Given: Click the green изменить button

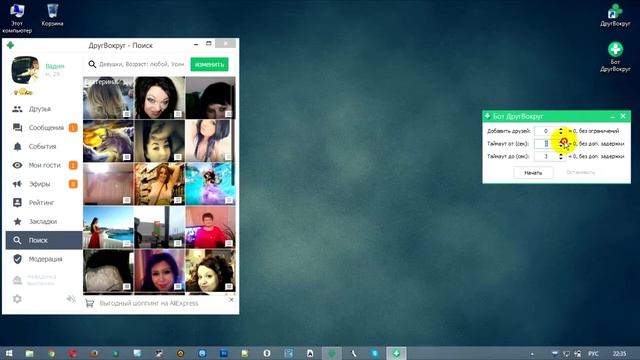Looking at the screenshot, I should 209,64.
